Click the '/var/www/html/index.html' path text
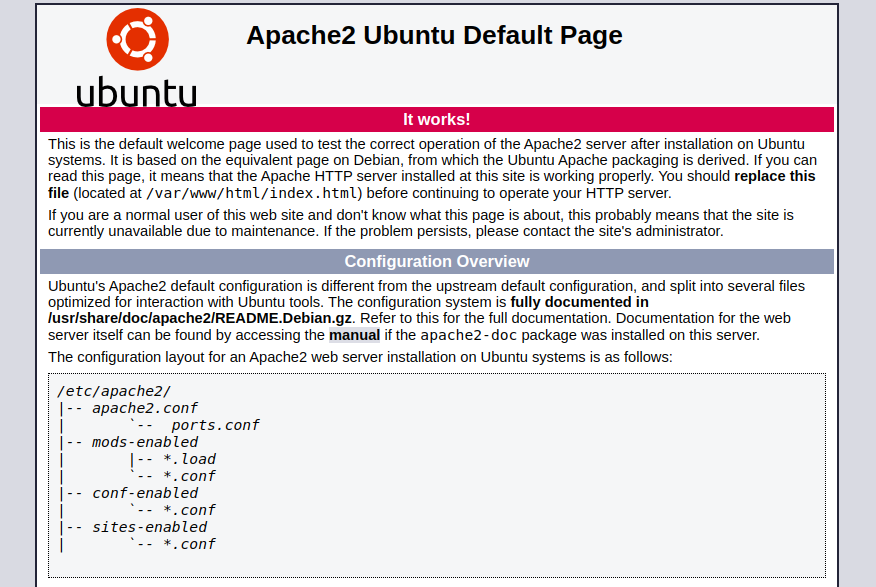This screenshot has width=876, height=587. (251, 193)
